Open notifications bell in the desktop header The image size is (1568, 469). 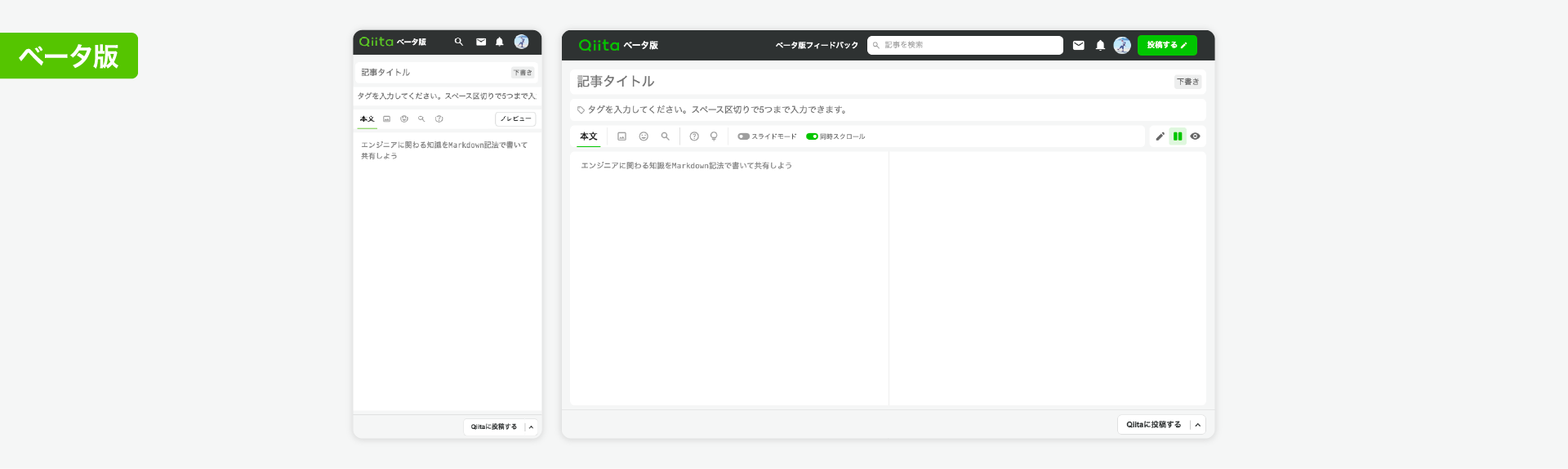coord(1100,46)
